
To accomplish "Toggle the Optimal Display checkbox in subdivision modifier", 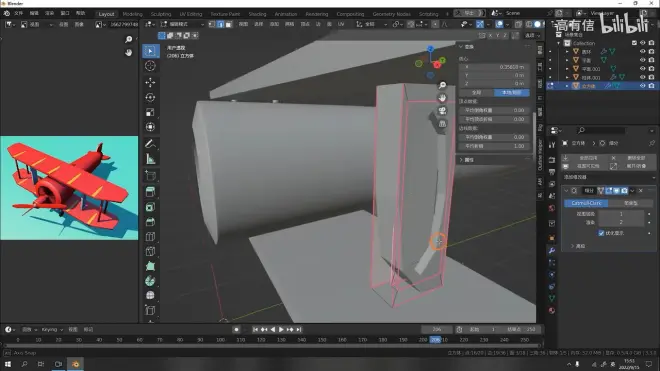I will [x=601, y=233].
